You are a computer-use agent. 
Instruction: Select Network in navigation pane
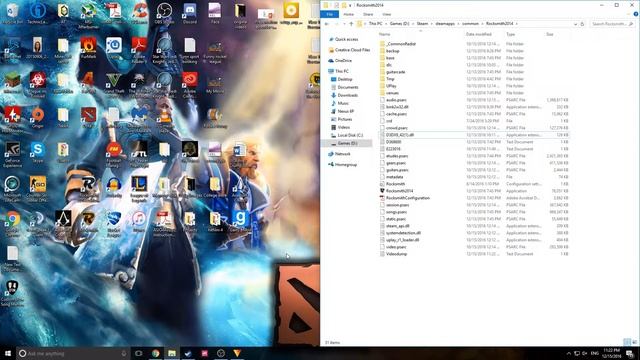tap(342, 154)
